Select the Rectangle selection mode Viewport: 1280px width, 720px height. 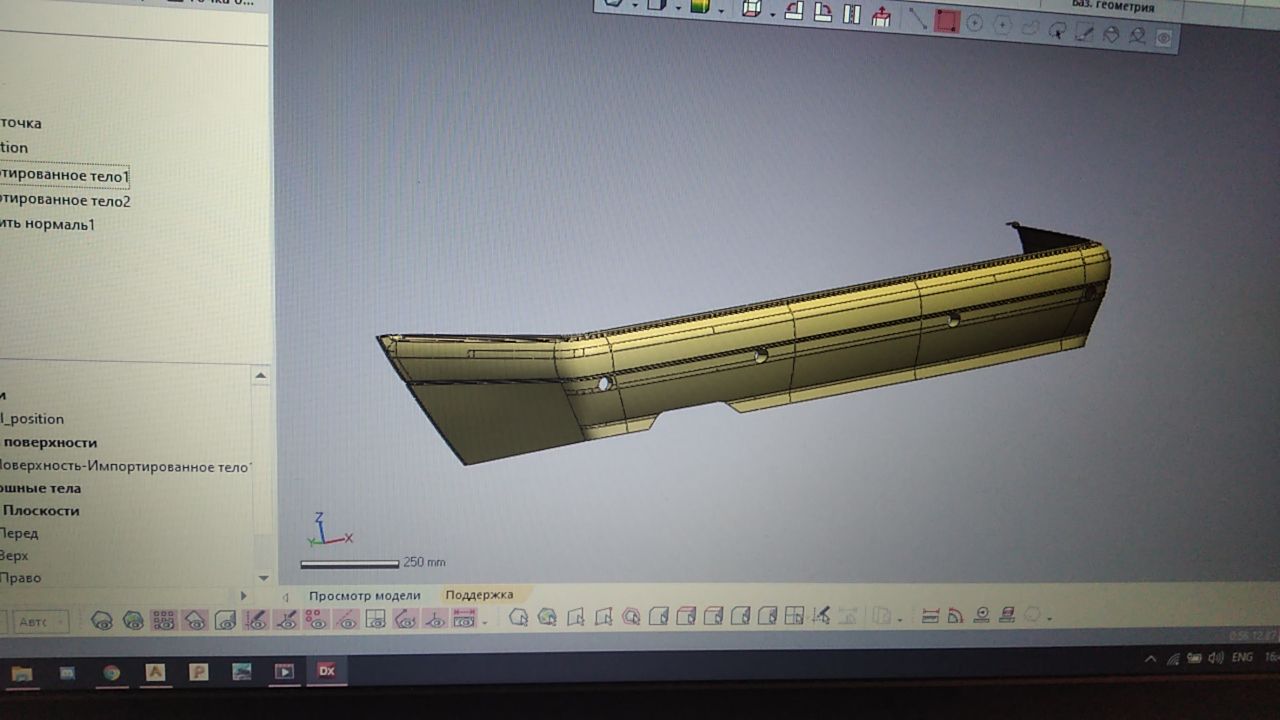point(946,21)
